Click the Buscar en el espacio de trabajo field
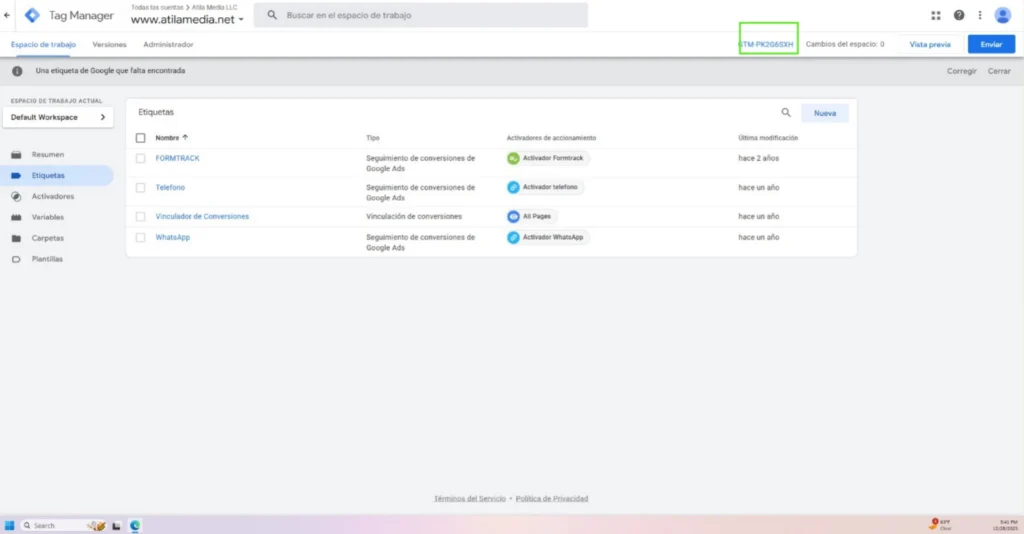The width and height of the screenshot is (1024, 534). [421, 15]
